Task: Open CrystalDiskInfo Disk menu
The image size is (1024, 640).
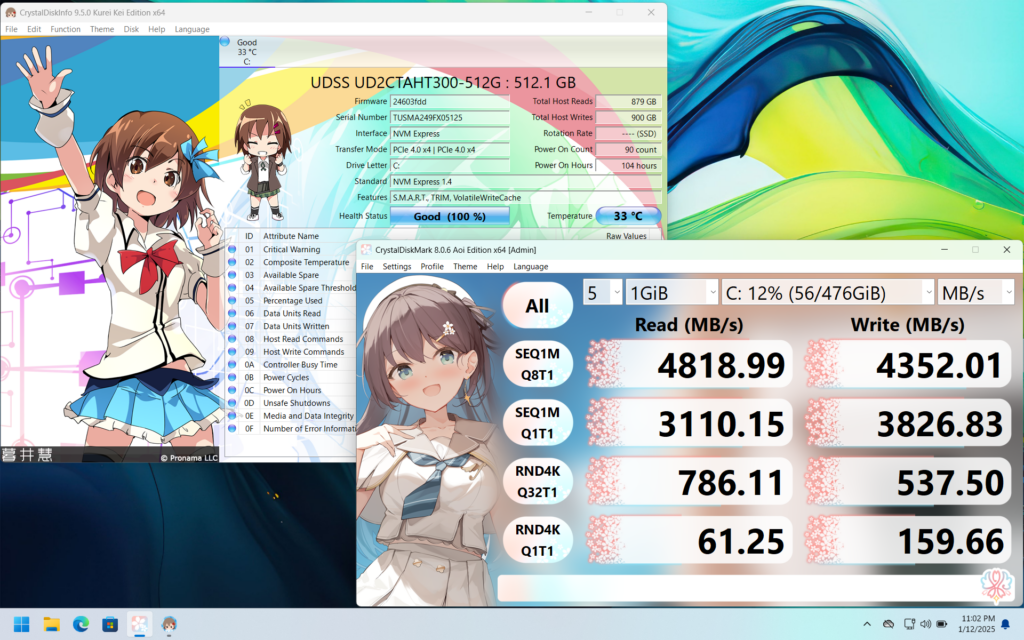Action: pyautogui.click(x=131, y=29)
